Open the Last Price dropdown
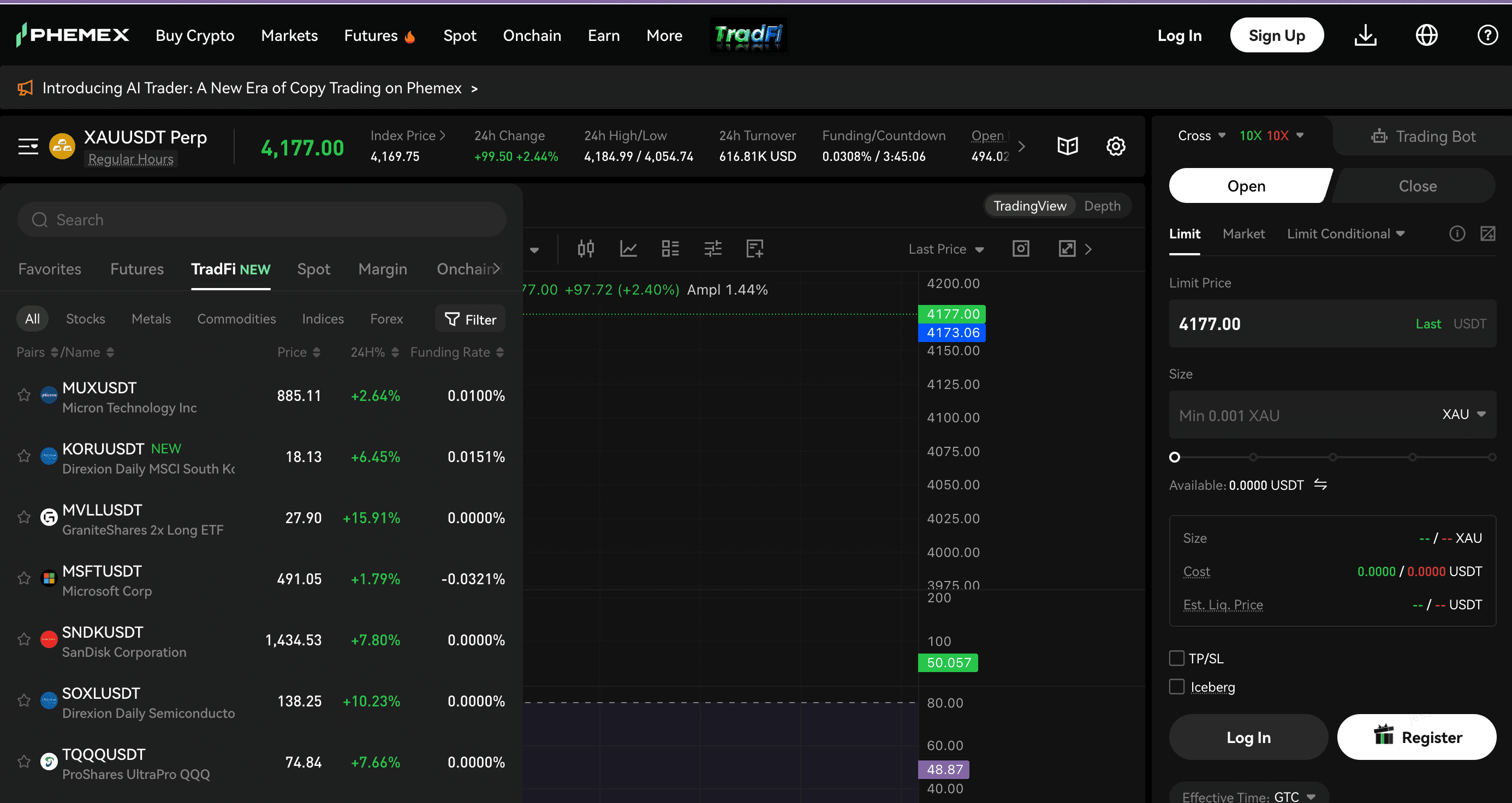 [x=945, y=249]
